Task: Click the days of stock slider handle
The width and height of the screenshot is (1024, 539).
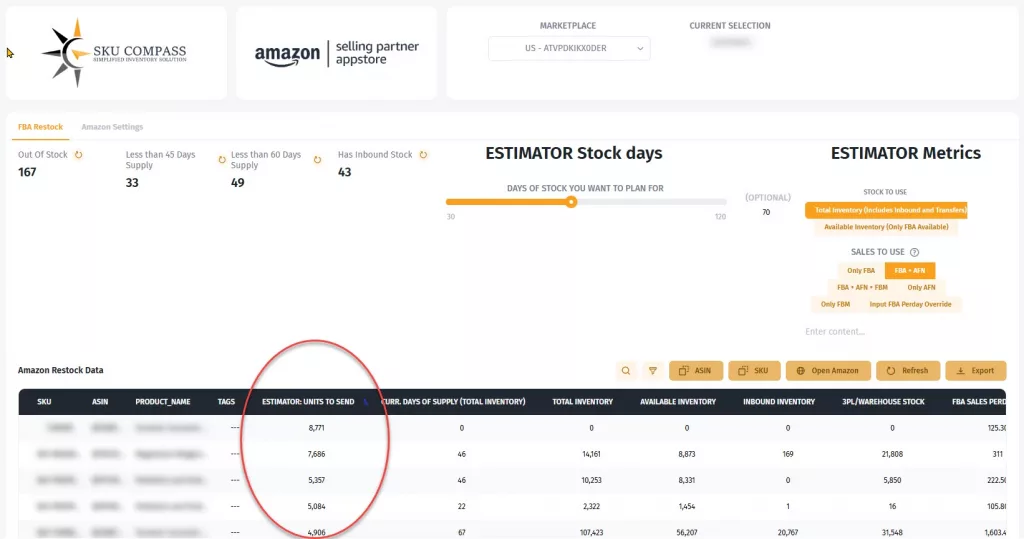Action: 571,201
